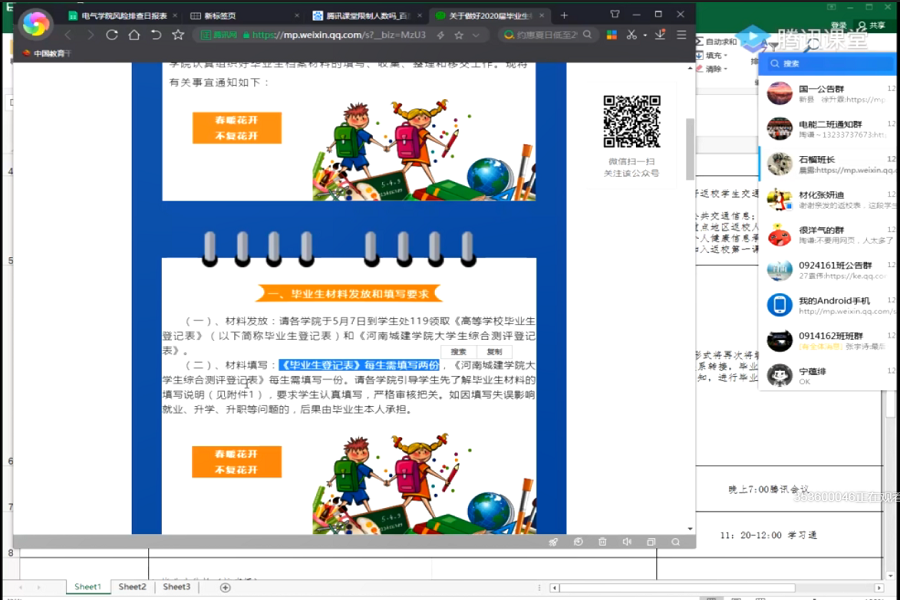
Task: Click the browser address bar URL
Action: click(338, 35)
